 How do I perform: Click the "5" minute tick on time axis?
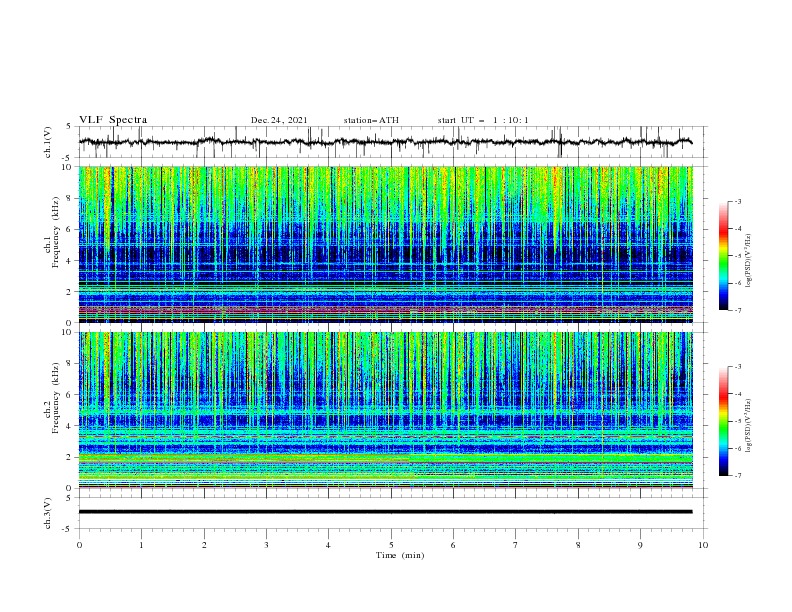[391, 545]
